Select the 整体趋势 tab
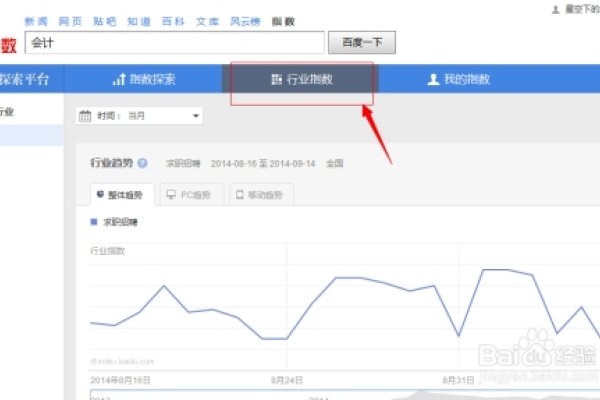This screenshot has width=600, height=400. pos(122,195)
